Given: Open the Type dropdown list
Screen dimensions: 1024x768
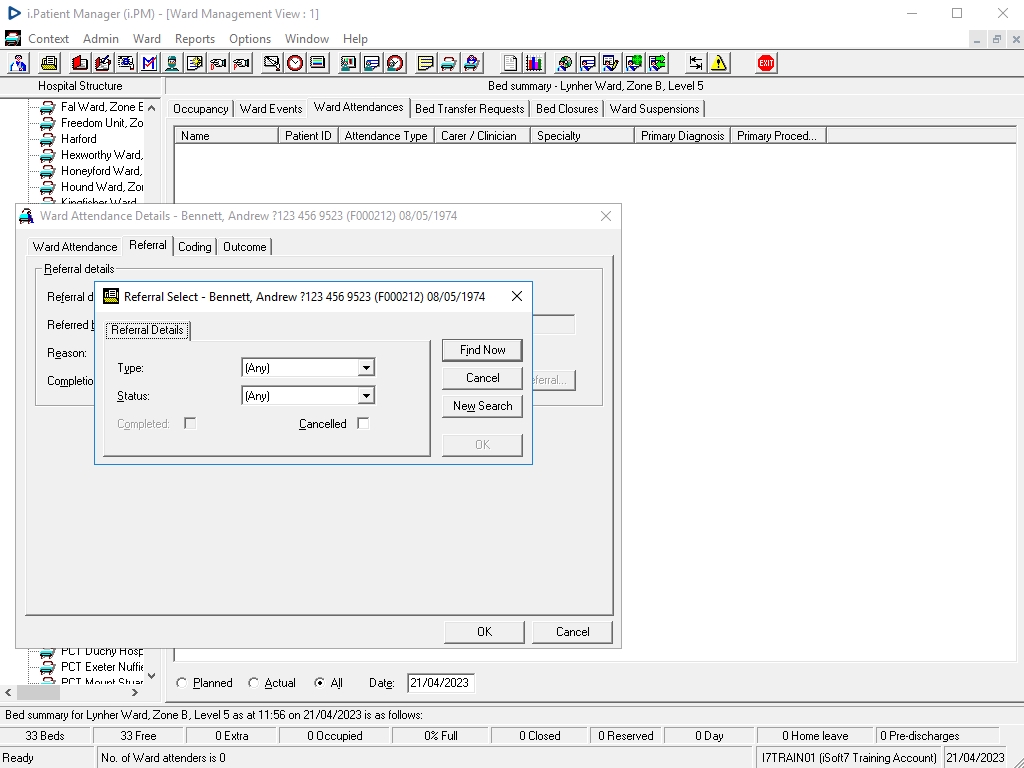Looking at the screenshot, I should click(x=366, y=368).
